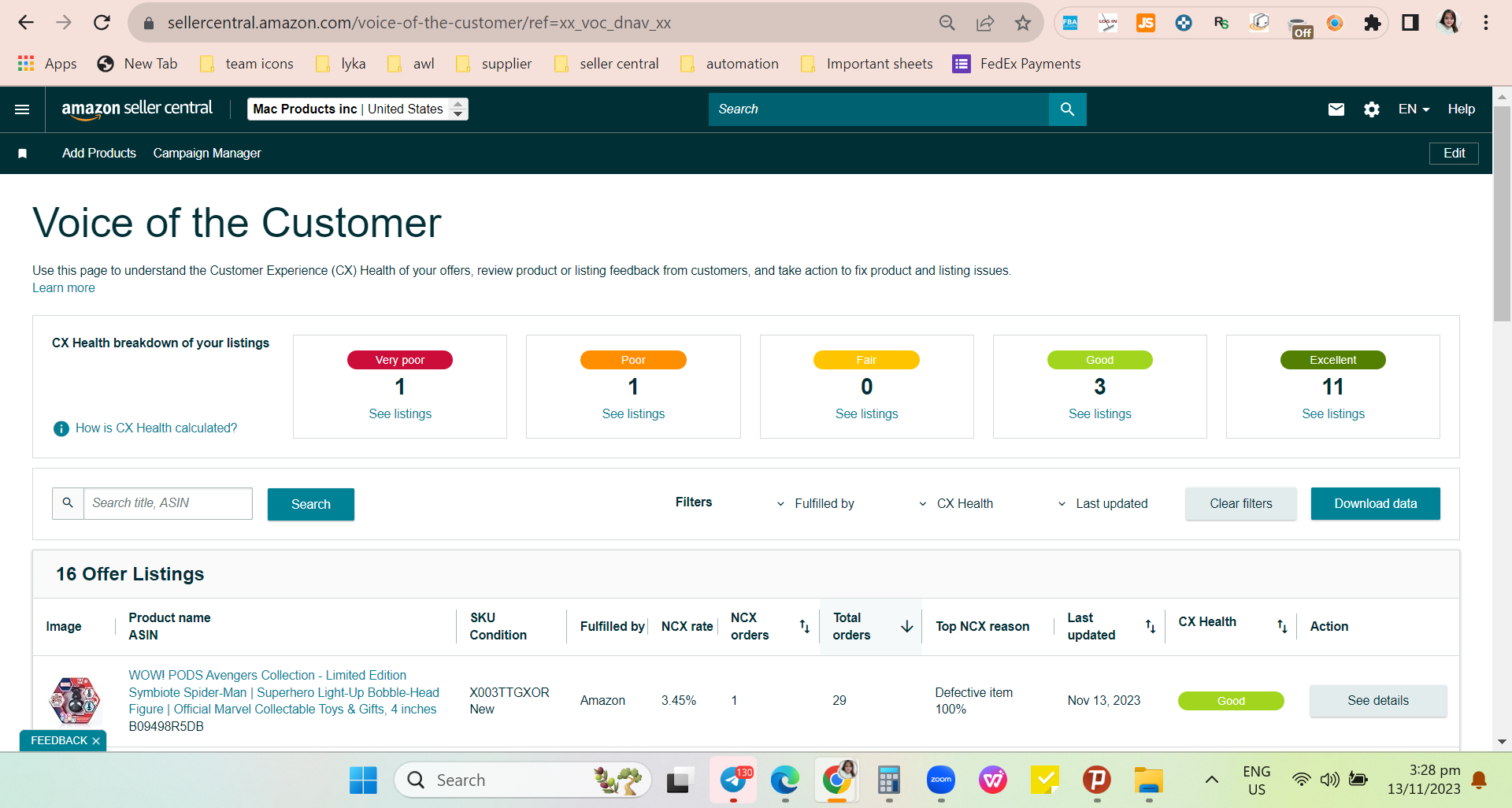Open the automation bookmarks folder

[729, 64]
